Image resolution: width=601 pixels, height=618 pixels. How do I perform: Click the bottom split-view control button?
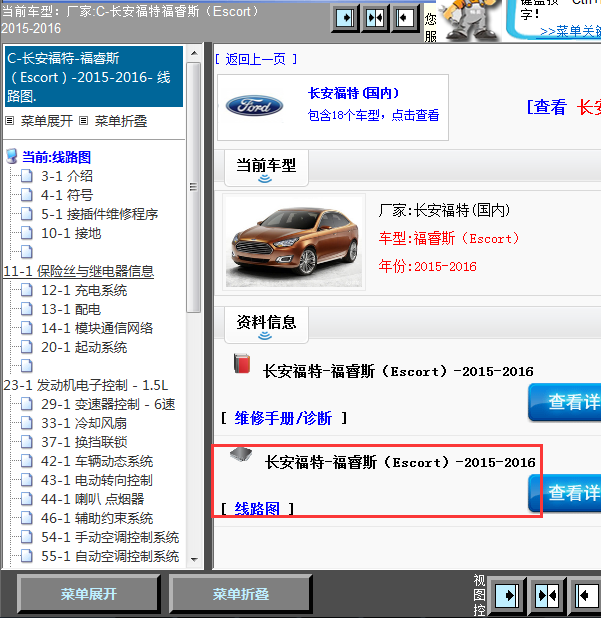(547, 595)
